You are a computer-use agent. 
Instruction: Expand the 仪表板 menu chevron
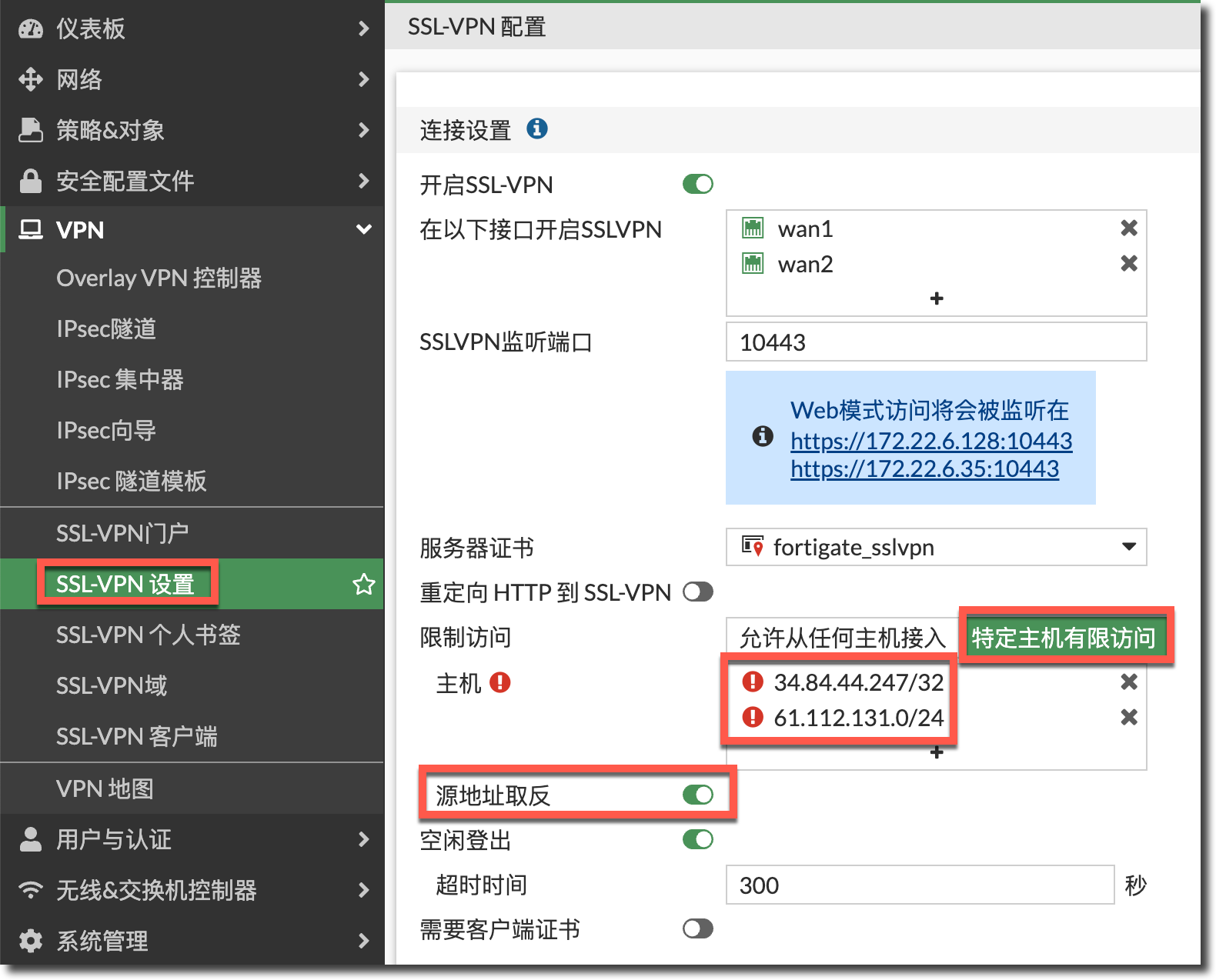(x=364, y=28)
